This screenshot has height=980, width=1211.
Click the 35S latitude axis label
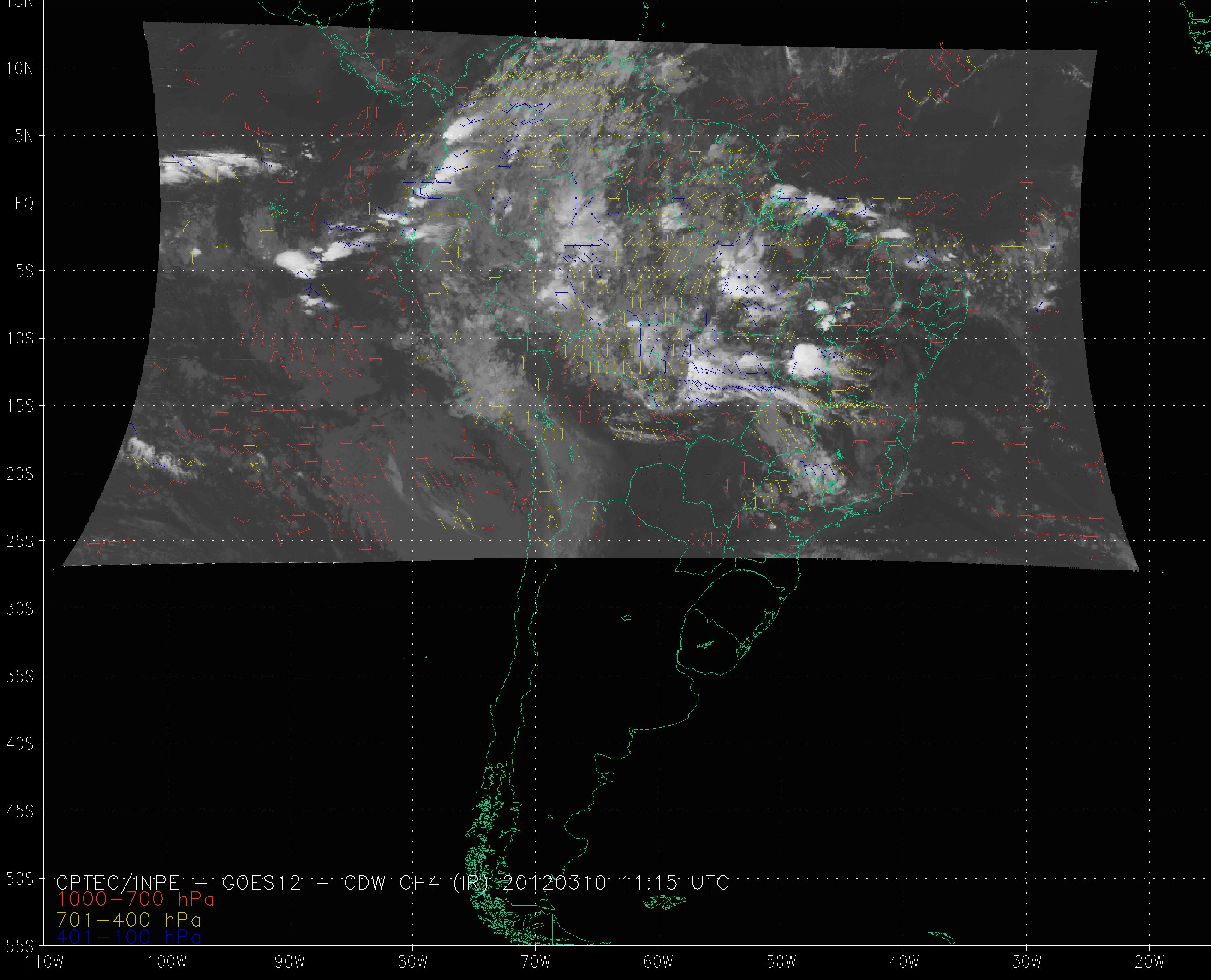pos(20,676)
